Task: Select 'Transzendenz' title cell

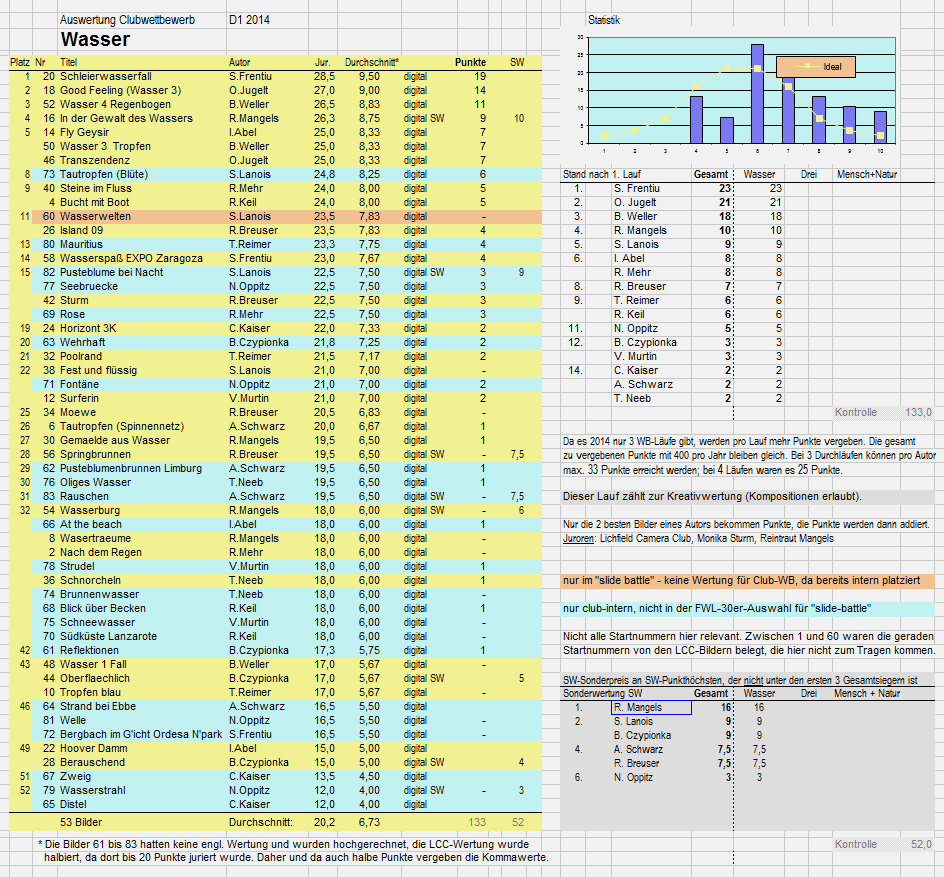Action: click(x=95, y=160)
